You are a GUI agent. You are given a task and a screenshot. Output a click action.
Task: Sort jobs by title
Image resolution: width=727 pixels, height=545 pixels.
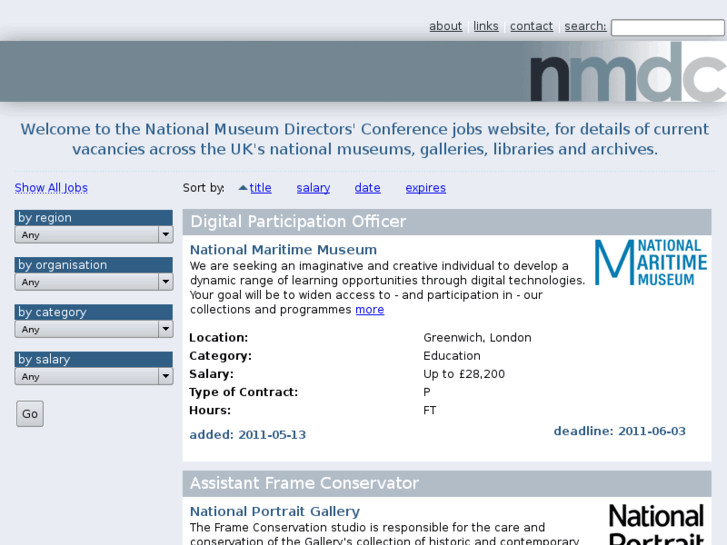[x=261, y=188]
